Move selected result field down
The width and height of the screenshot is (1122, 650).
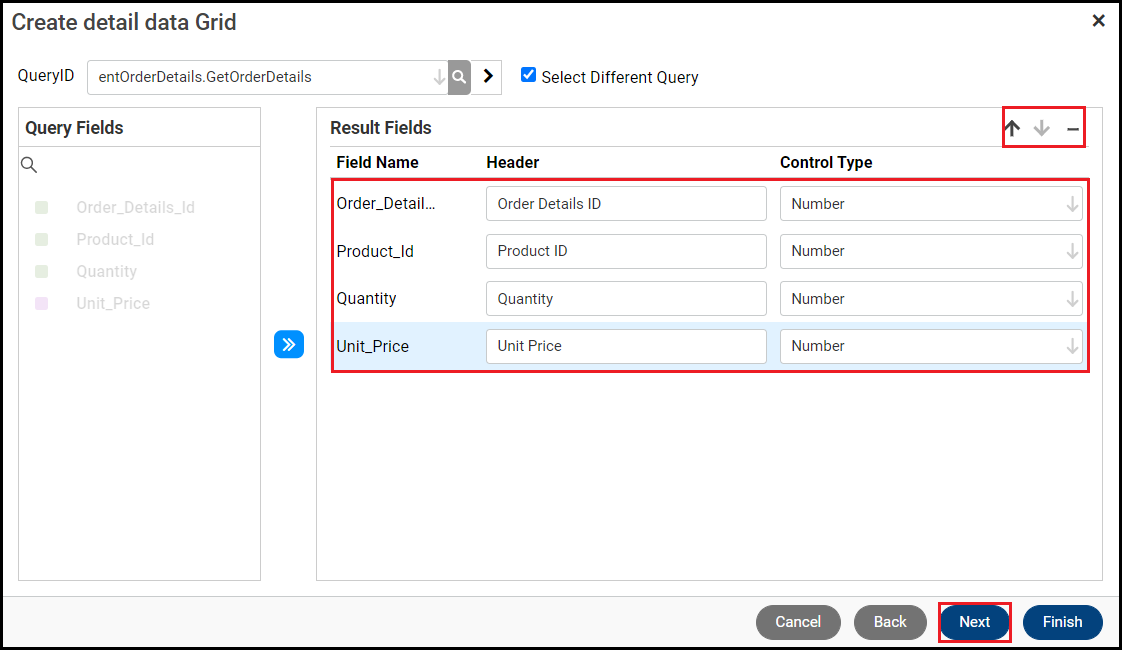(x=1042, y=128)
